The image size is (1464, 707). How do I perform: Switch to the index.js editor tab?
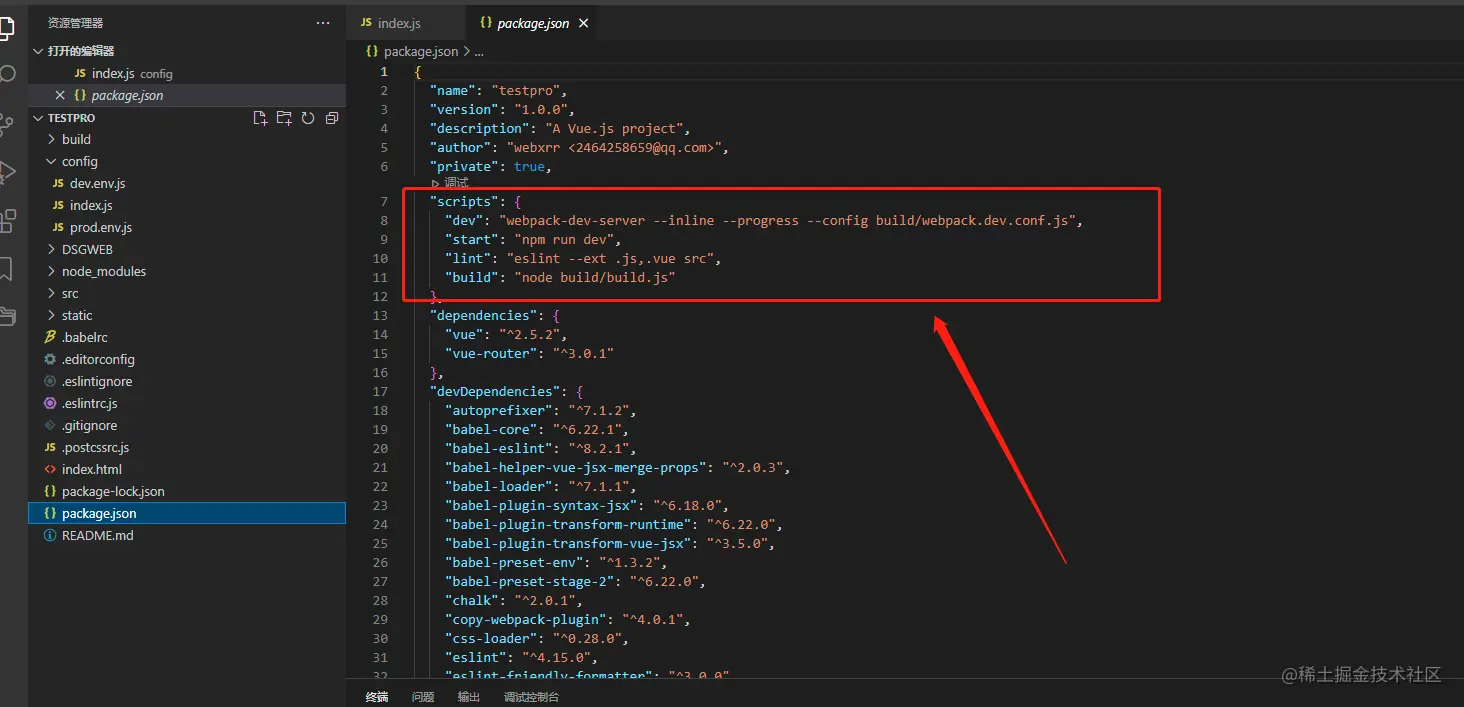(405, 23)
